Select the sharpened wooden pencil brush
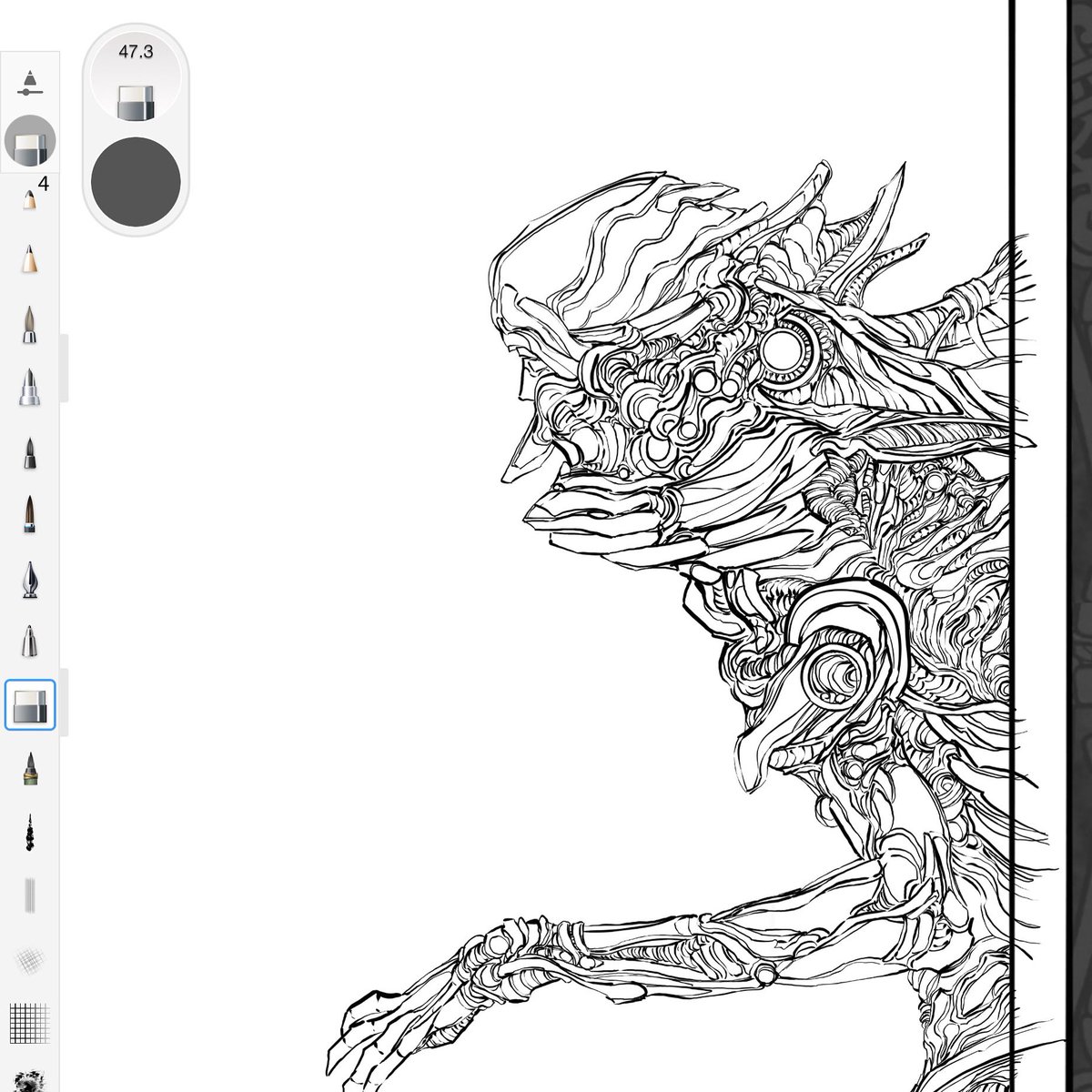Viewport: 1092px width, 1092px height. click(30, 258)
